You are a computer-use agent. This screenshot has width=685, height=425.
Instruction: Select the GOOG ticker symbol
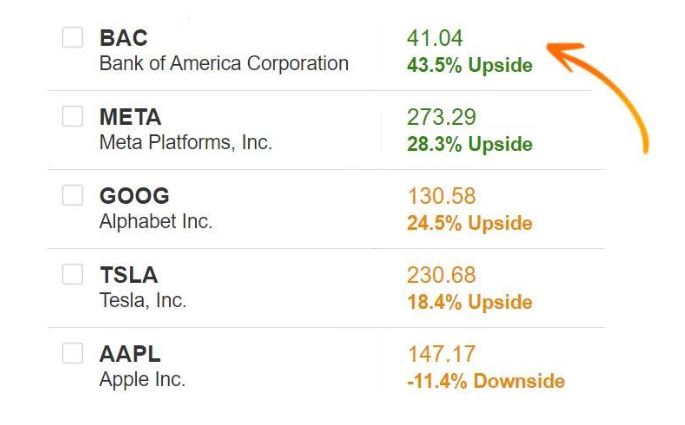135,196
